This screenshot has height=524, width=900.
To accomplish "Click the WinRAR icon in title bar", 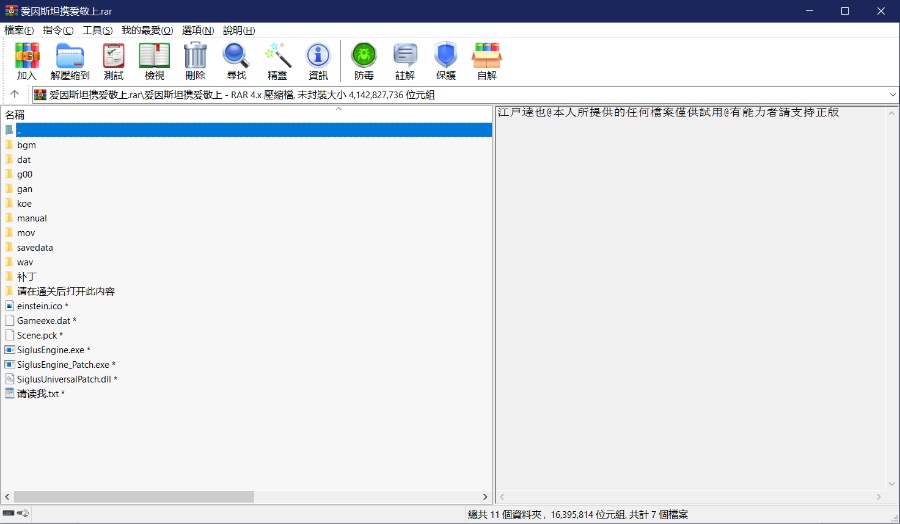I will pos(11,11).
